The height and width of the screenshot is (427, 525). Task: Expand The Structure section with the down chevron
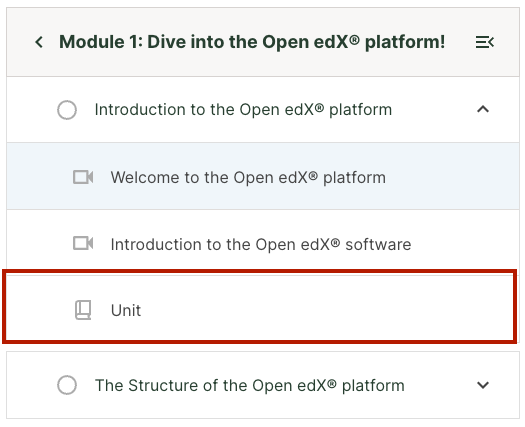[x=483, y=385]
